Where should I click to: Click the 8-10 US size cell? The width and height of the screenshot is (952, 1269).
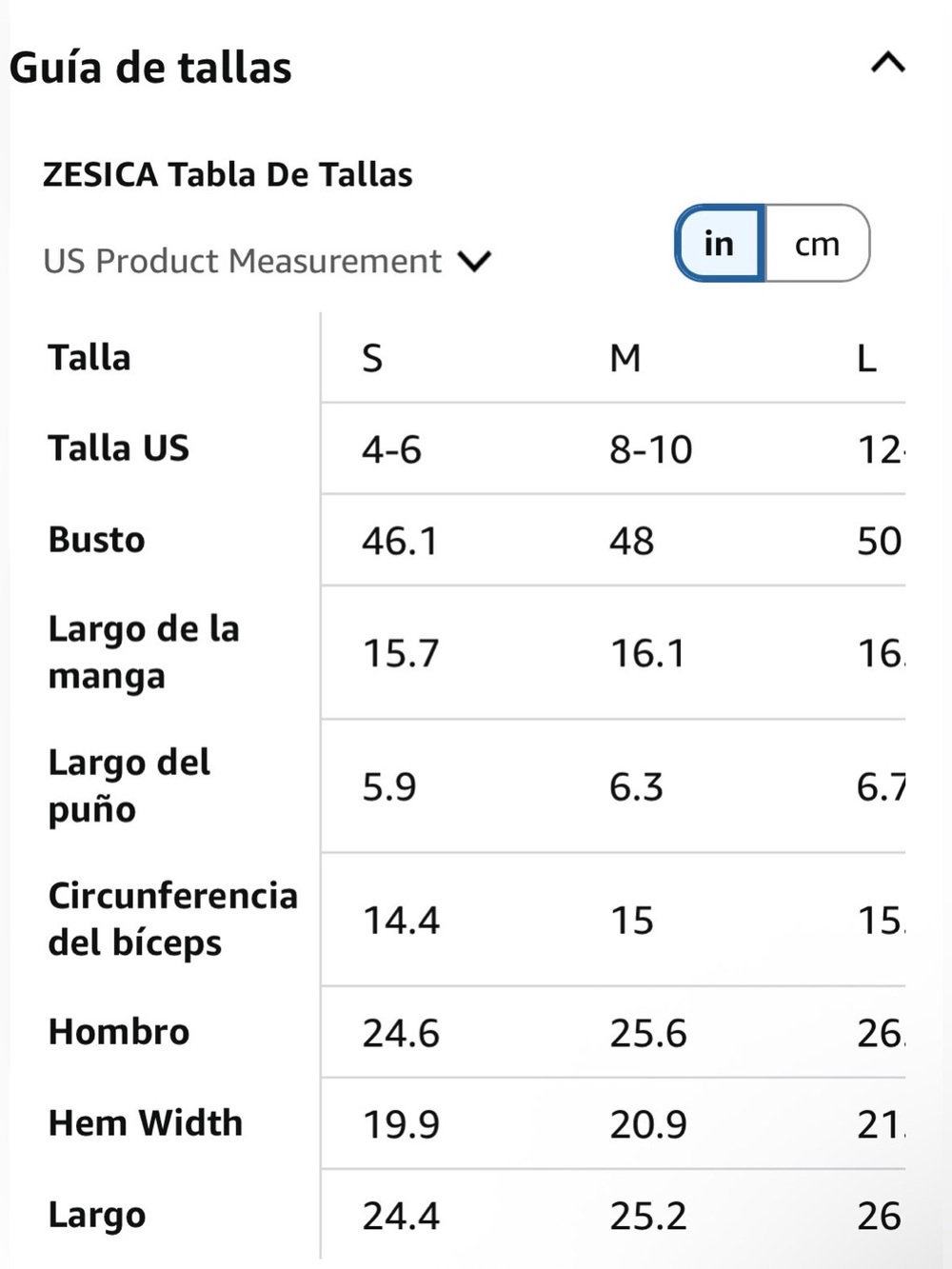tap(651, 449)
